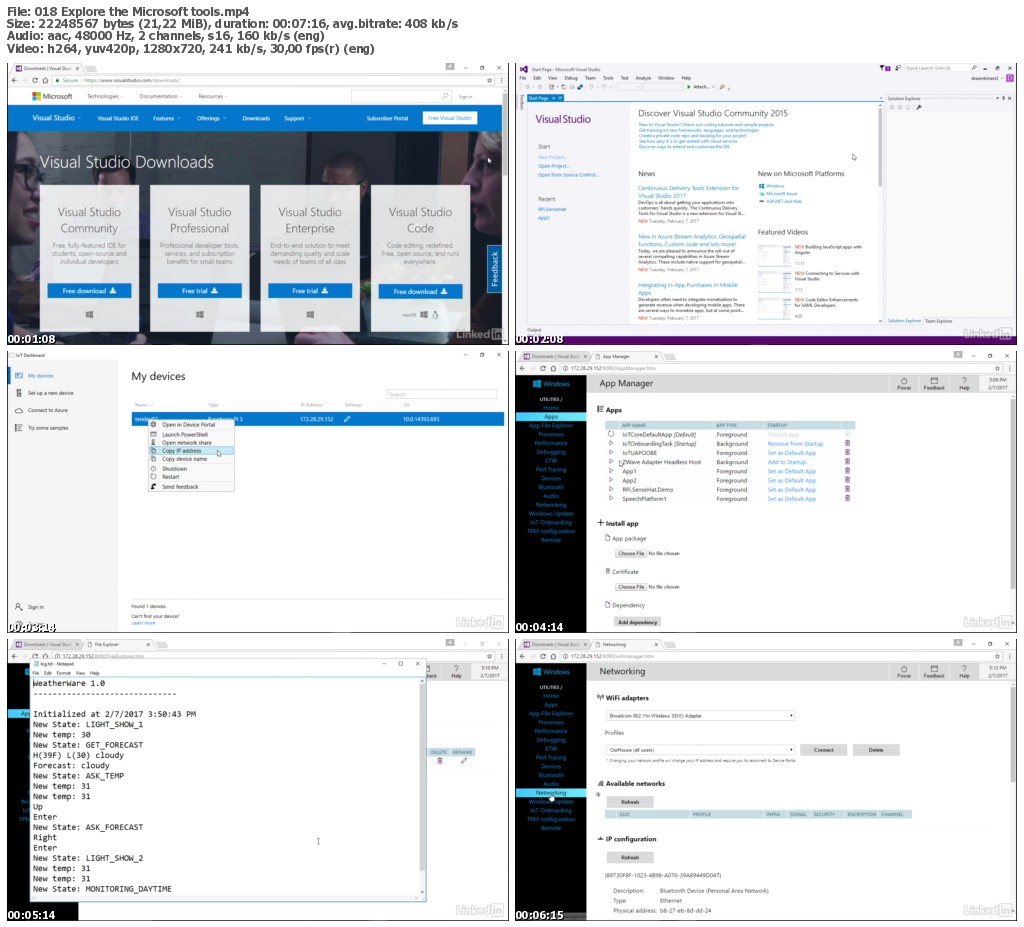Click Refresh button under Available networks

point(630,802)
